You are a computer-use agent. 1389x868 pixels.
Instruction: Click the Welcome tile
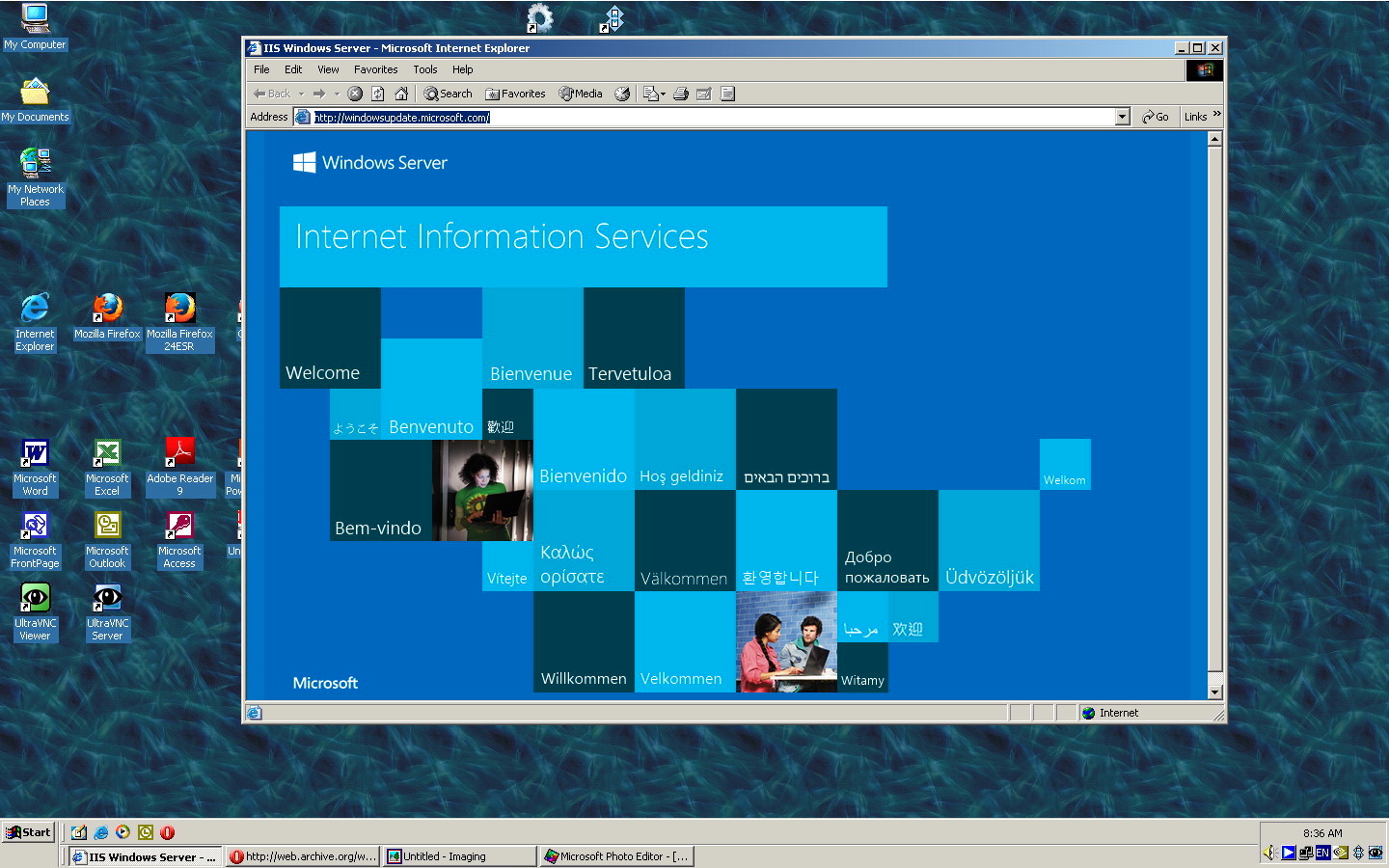pyautogui.click(x=330, y=338)
